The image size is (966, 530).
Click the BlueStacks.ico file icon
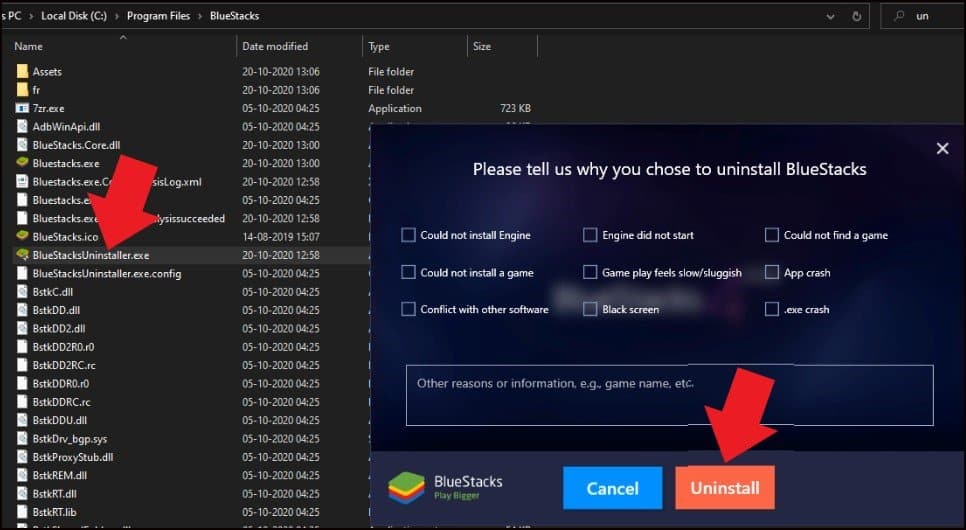coord(22,237)
